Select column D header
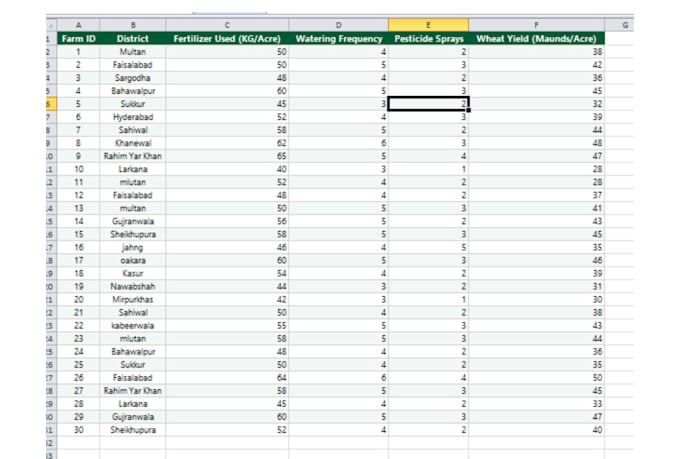680x459 pixels. 338,25
